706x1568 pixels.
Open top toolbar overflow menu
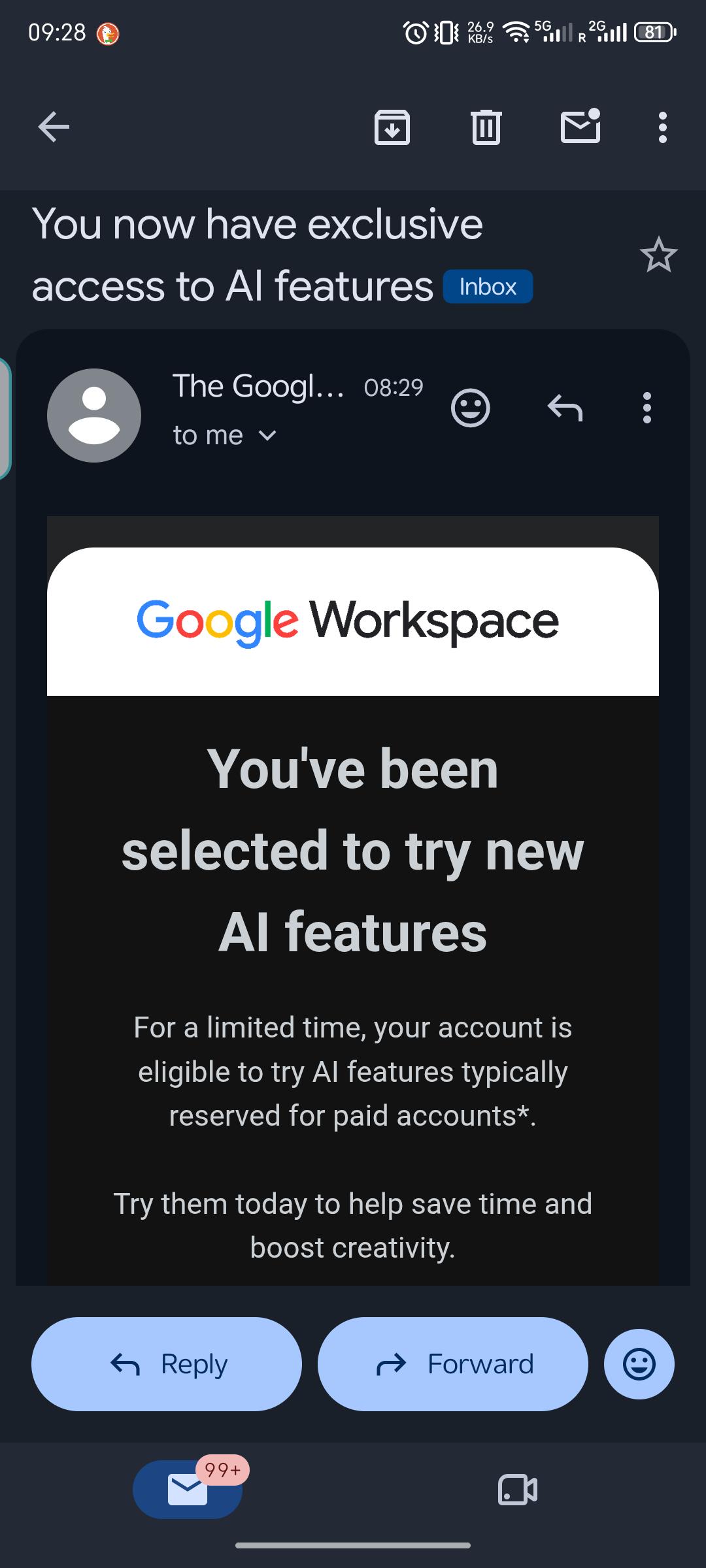point(663,127)
